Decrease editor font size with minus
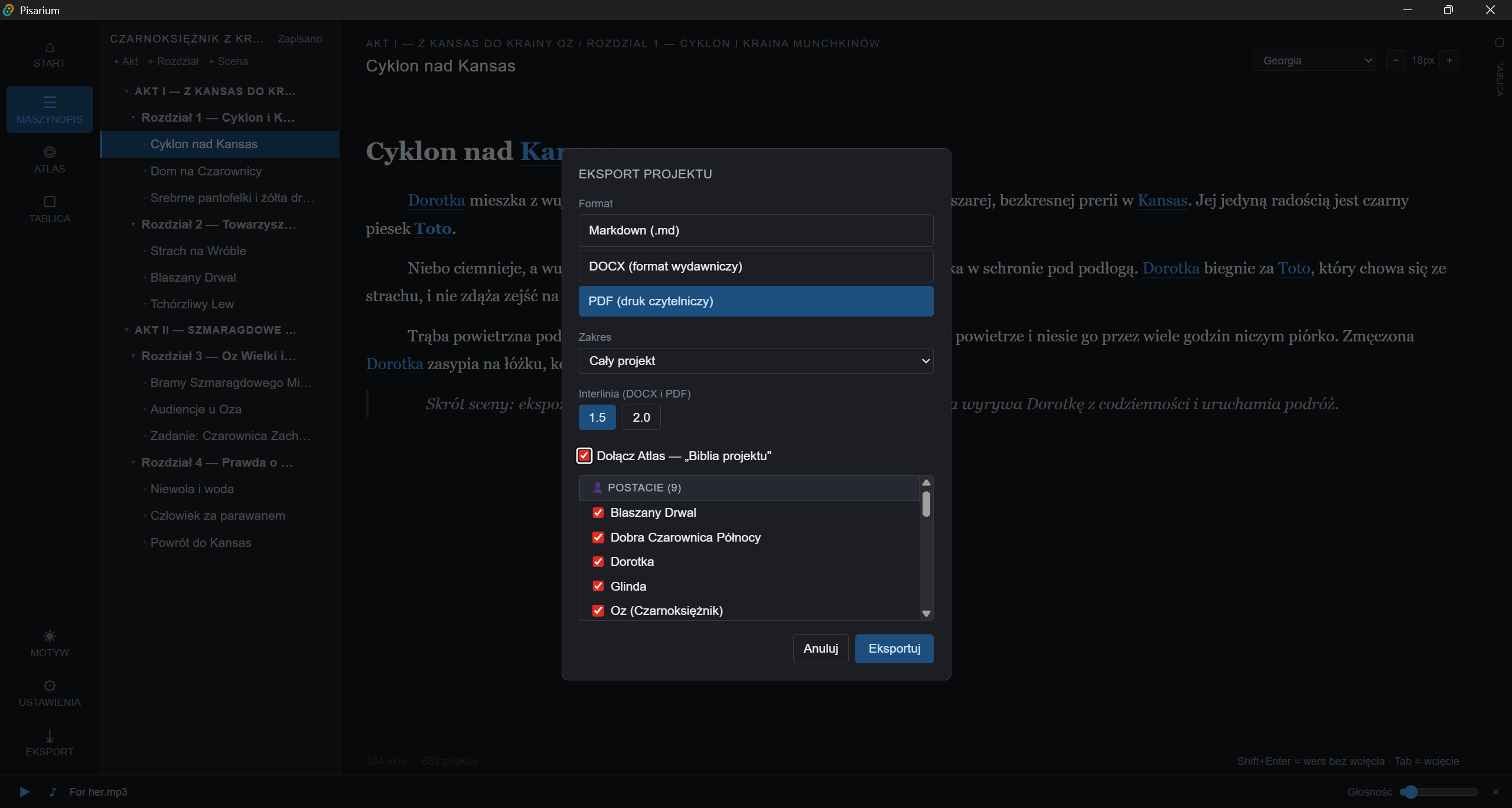The image size is (1512, 808). [x=1396, y=60]
